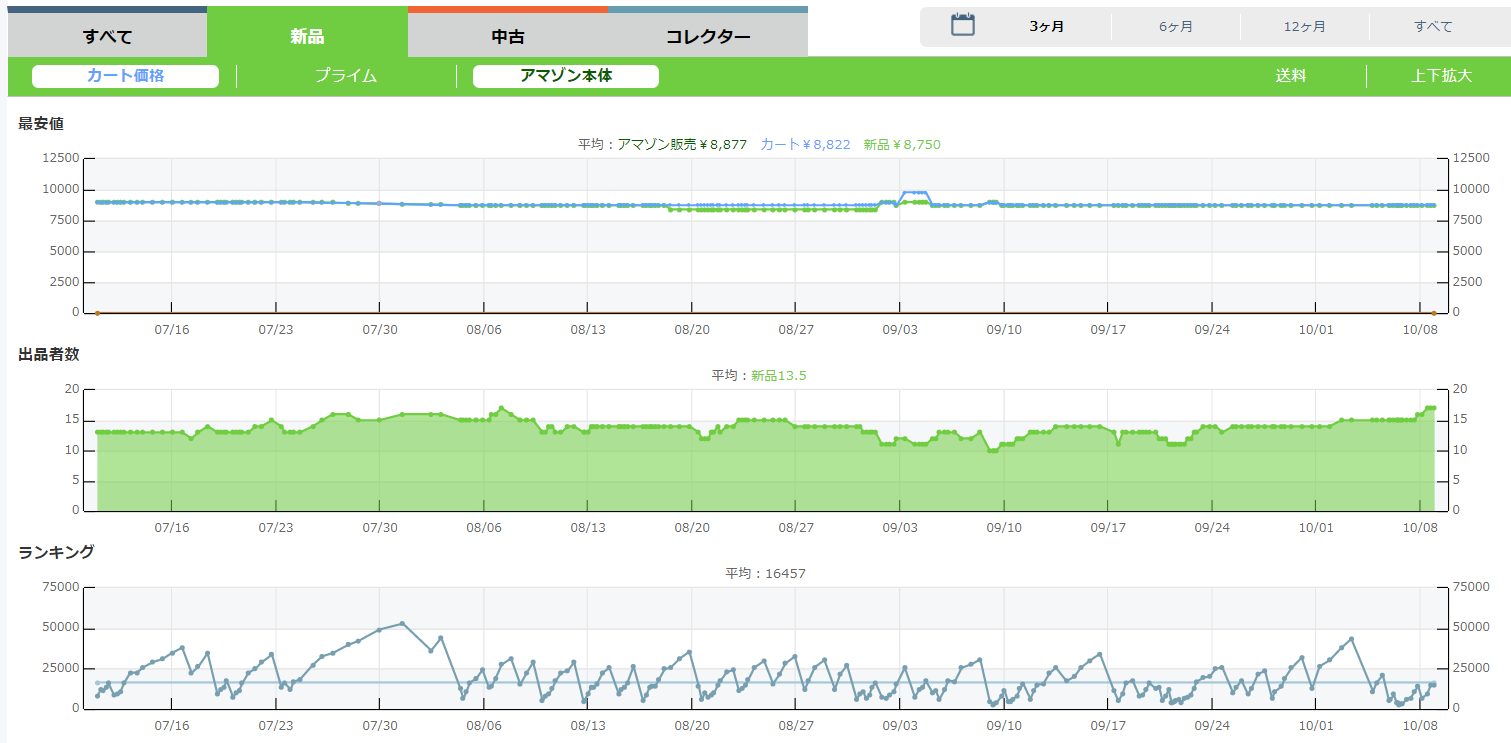Click the calendar icon beside period options
The image size is (1511, 743).
point(962,25)
